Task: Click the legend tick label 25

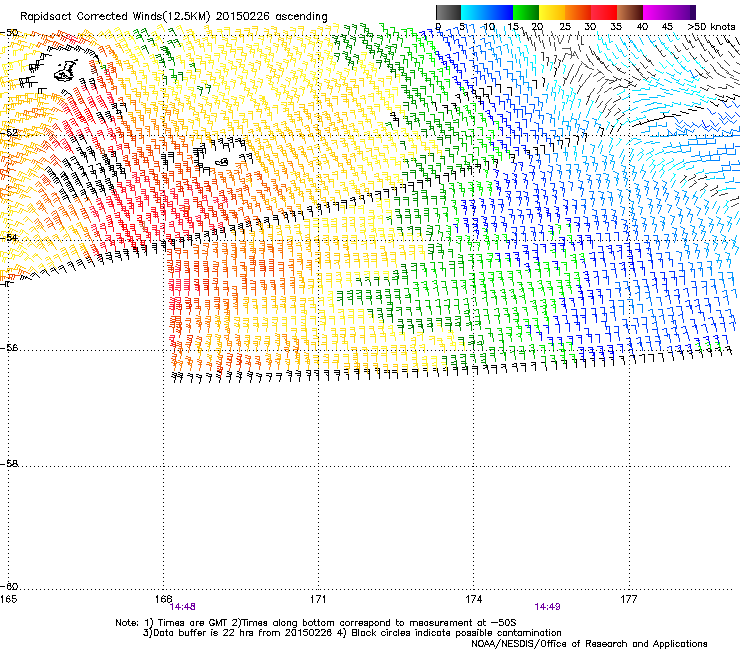Action: (565, 27)
